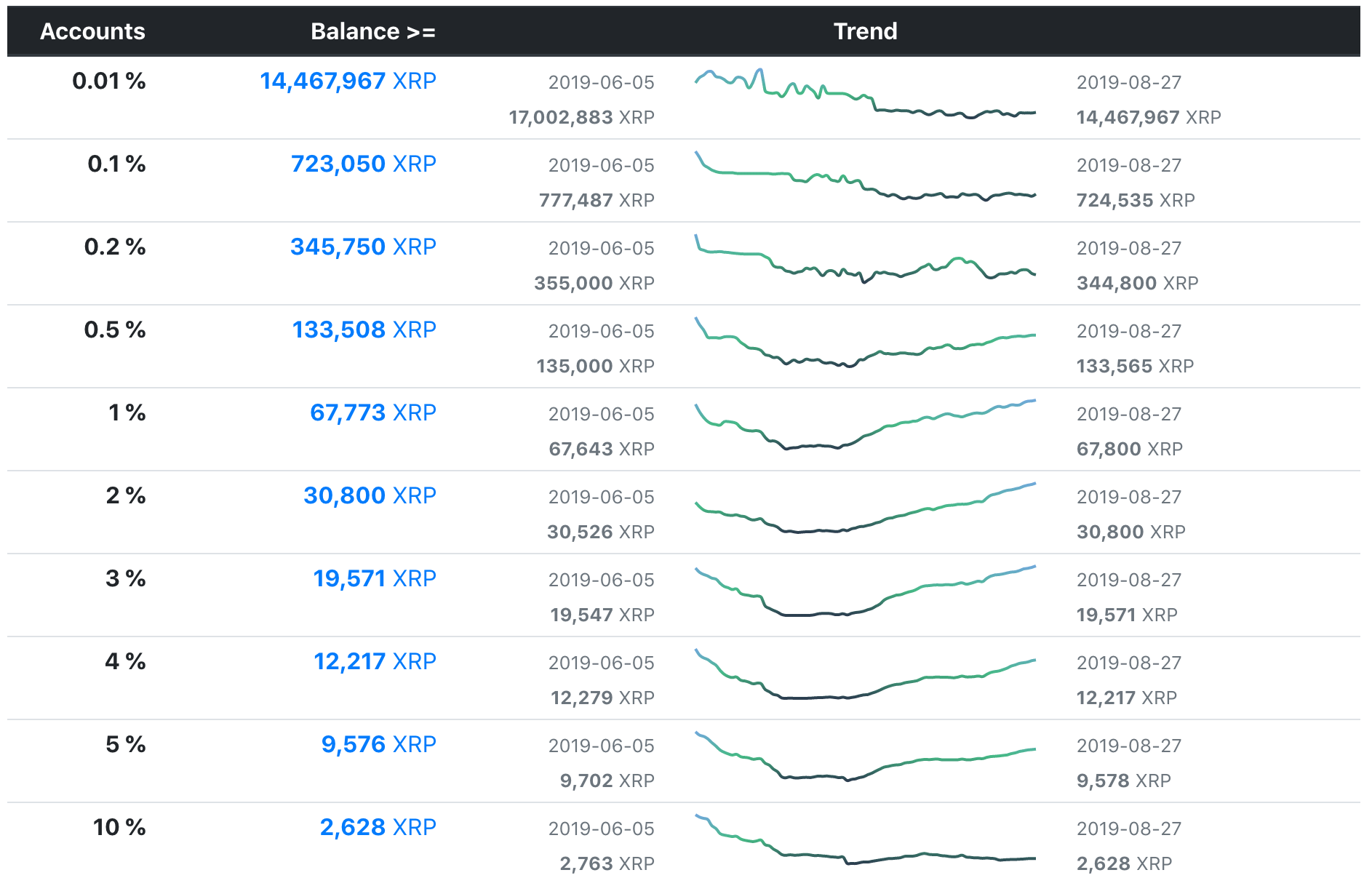Click the trend sparkline for 0.01% accounts
This screenshot has width=1372, height=886.
pyautogui.click(x=866, y=95)
